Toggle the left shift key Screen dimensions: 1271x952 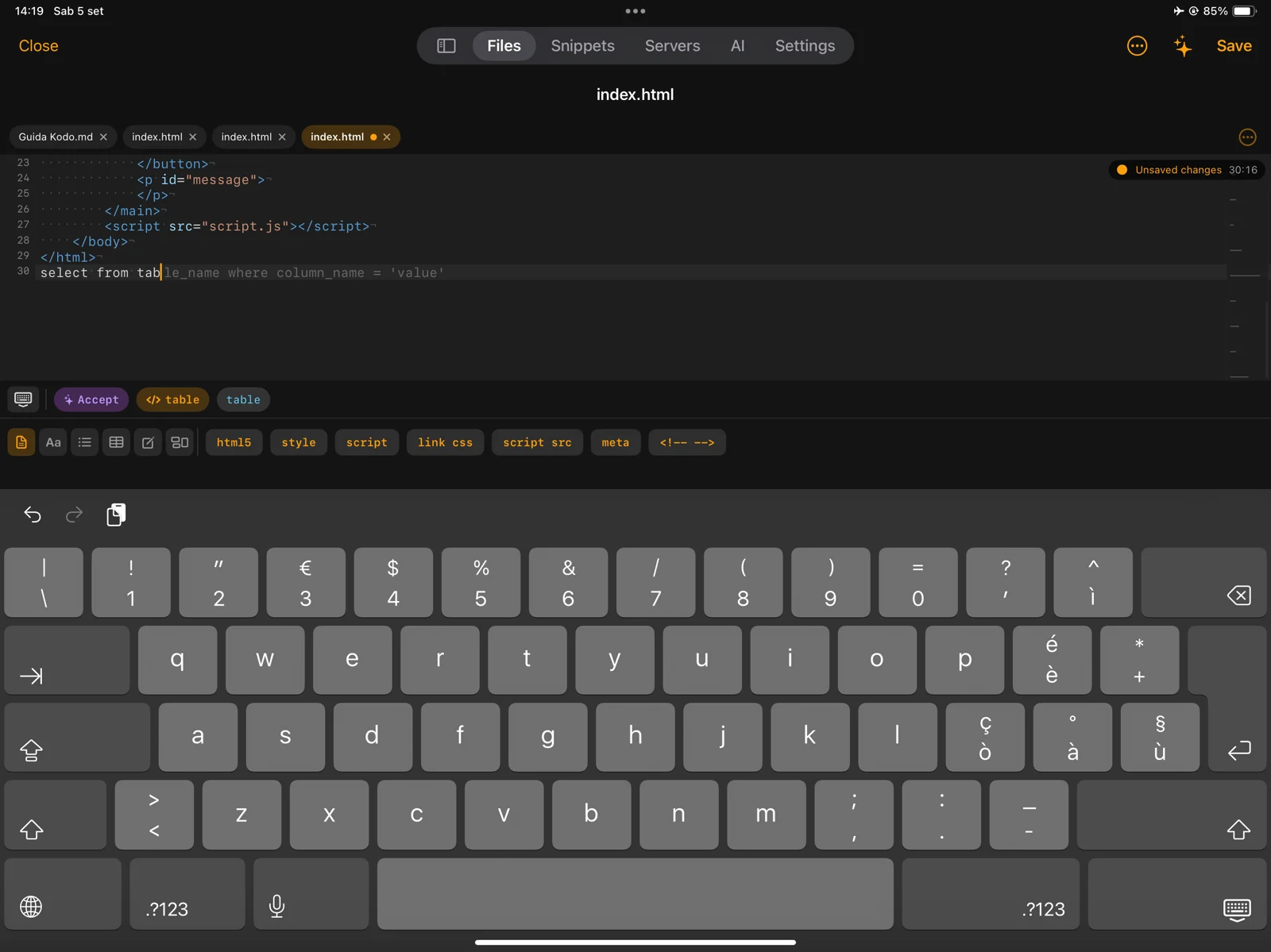55,815
